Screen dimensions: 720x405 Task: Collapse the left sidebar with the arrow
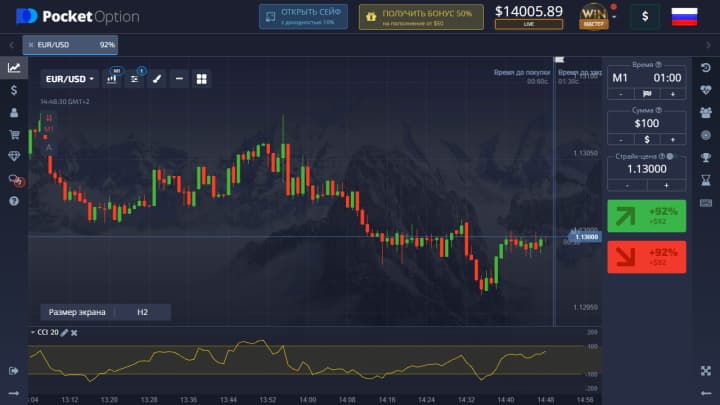tap(14, 393)
